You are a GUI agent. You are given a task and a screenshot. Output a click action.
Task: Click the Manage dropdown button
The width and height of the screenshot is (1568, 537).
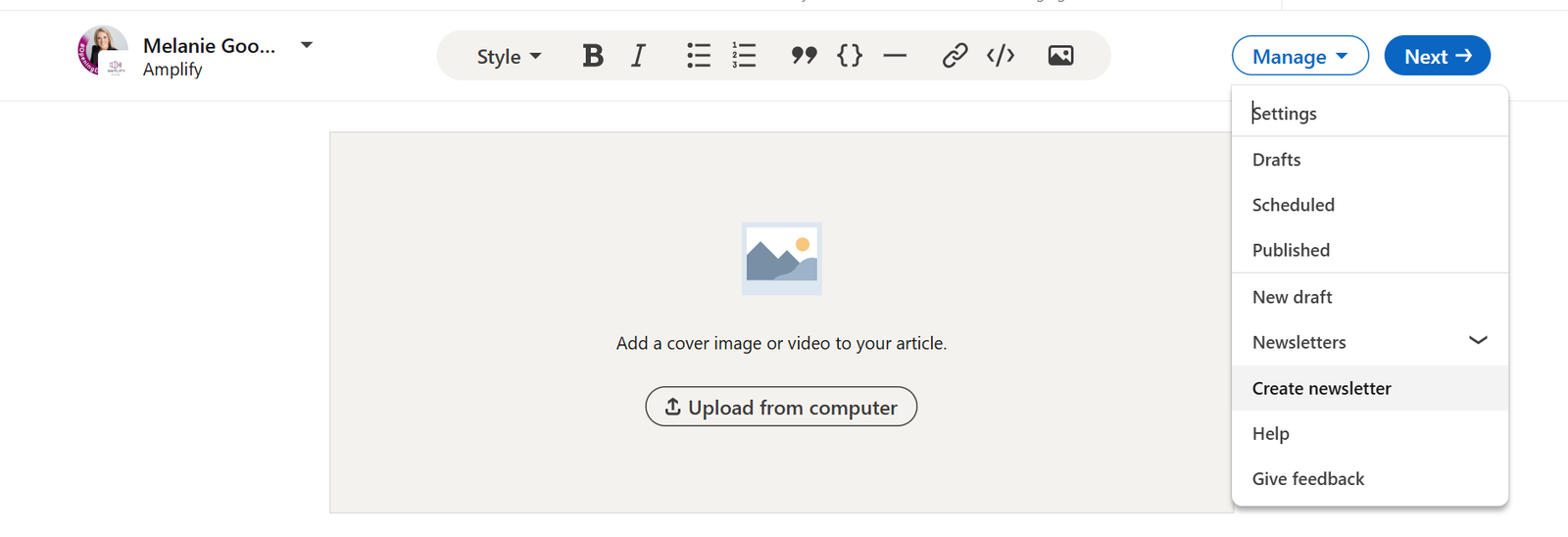pyautogui.click(x=1299, y=56)
